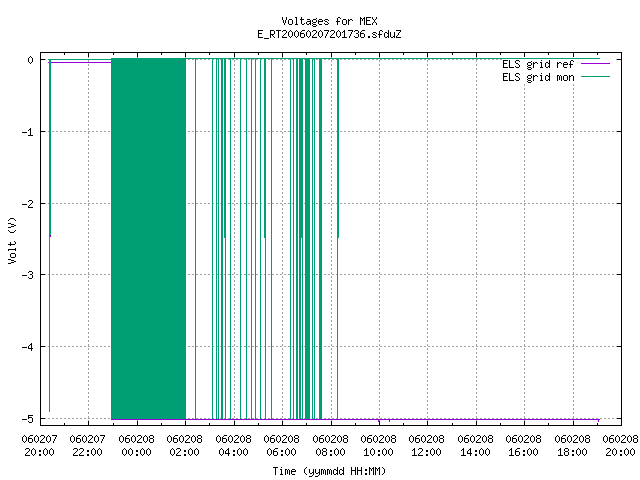Click the 'ELS grid ref' legend label
This screenshot has width=640, height=480.
(x=538, y=64)
